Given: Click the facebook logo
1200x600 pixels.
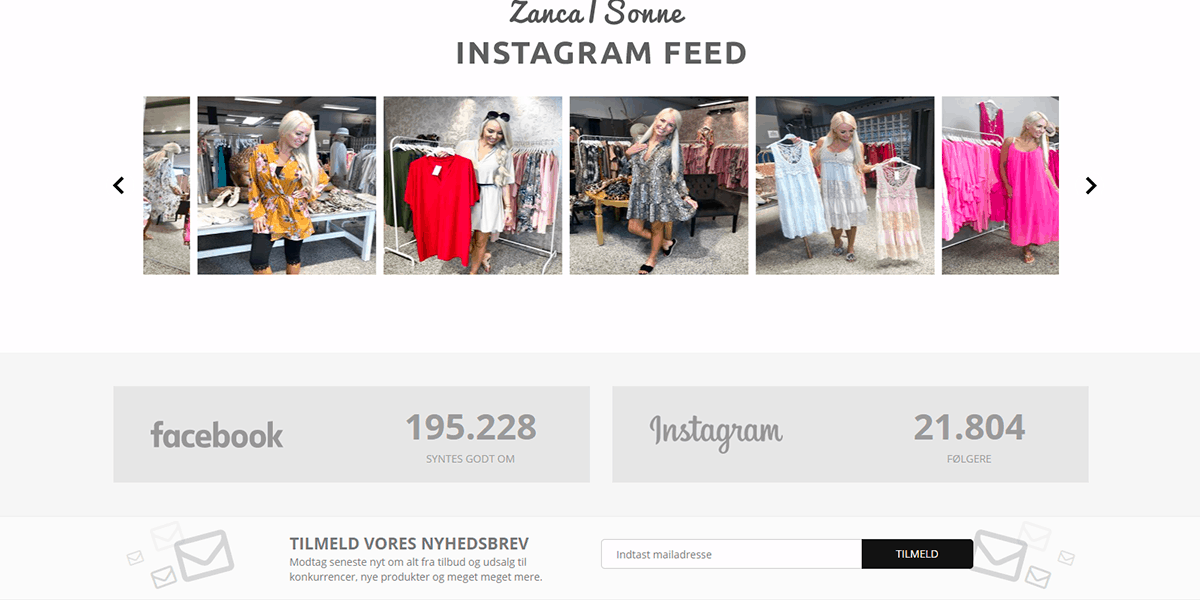Looking at the screenshot, I should (x=217, y=434).
